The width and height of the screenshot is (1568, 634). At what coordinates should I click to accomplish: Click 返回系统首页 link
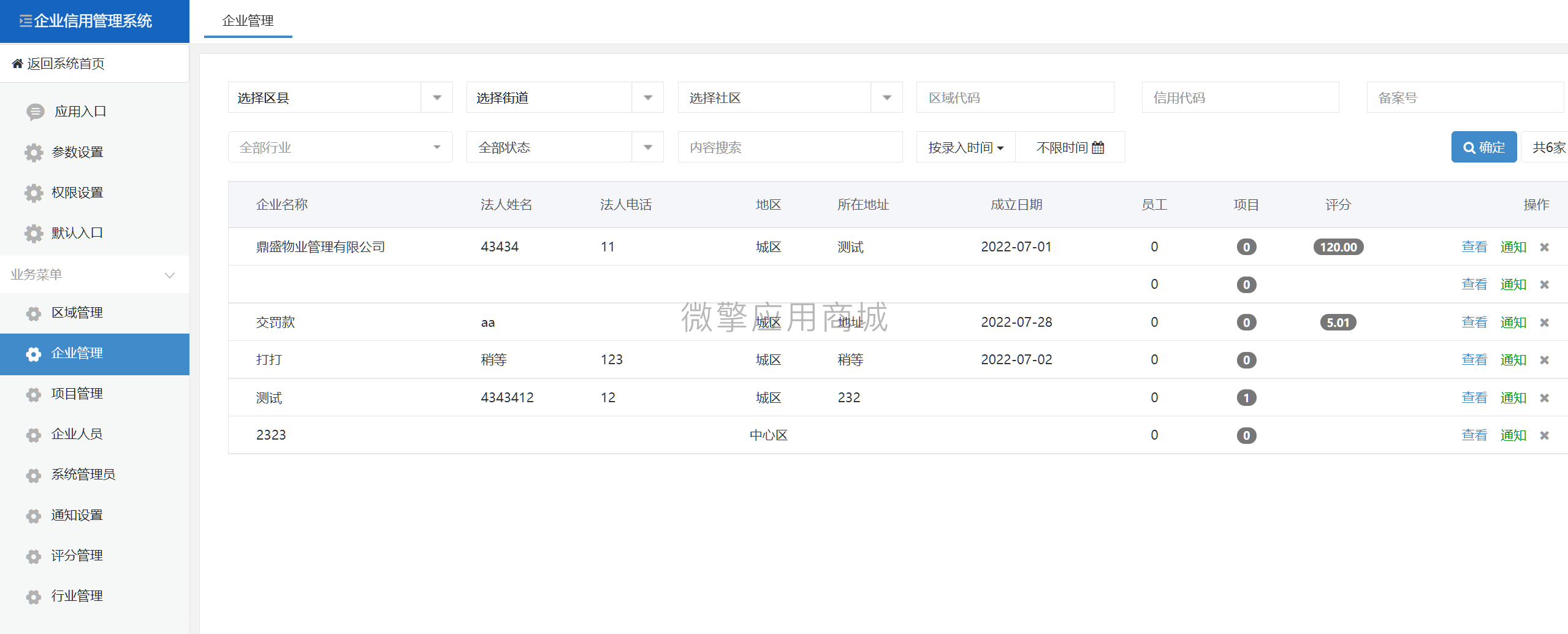66,64
